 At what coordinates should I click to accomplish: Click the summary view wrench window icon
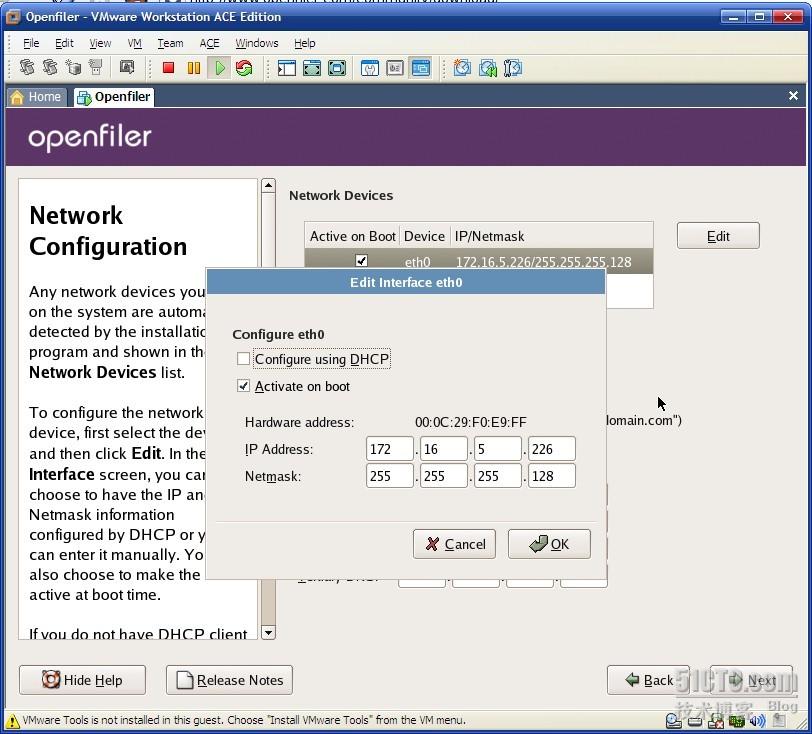(369, 68)
